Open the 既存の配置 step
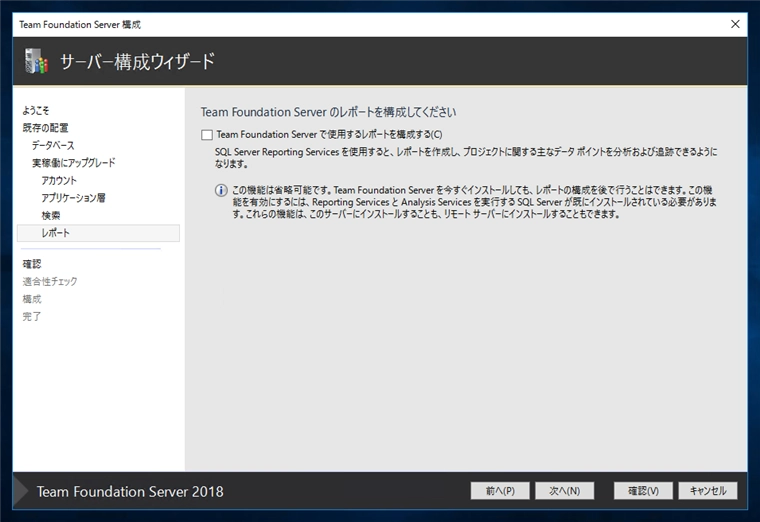 pos(46,128)
